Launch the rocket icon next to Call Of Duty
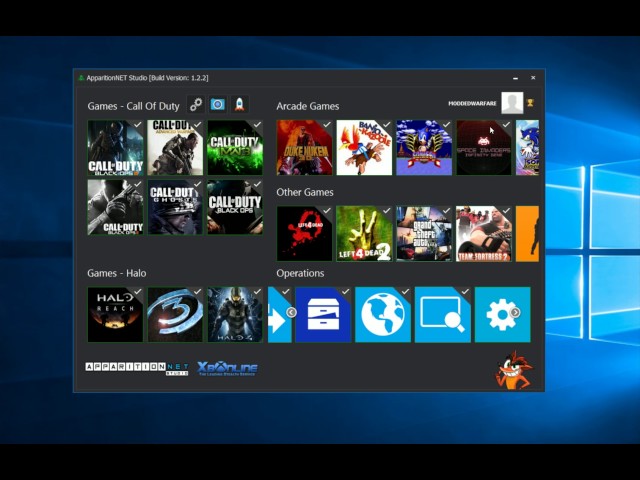Image resolution: width=640 pixels, height=480 pixels. (x=240, y=104)
